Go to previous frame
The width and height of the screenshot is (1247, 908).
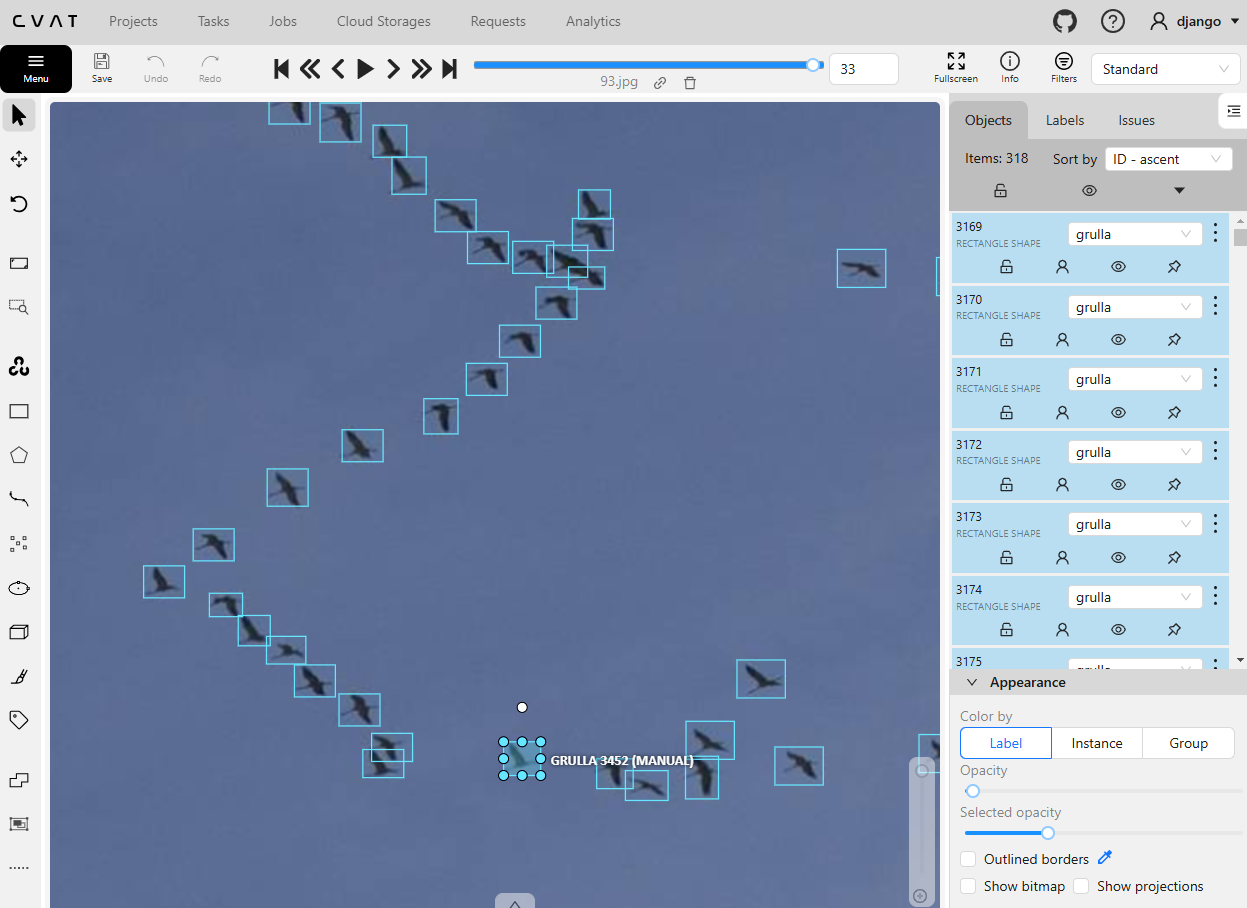338,68
